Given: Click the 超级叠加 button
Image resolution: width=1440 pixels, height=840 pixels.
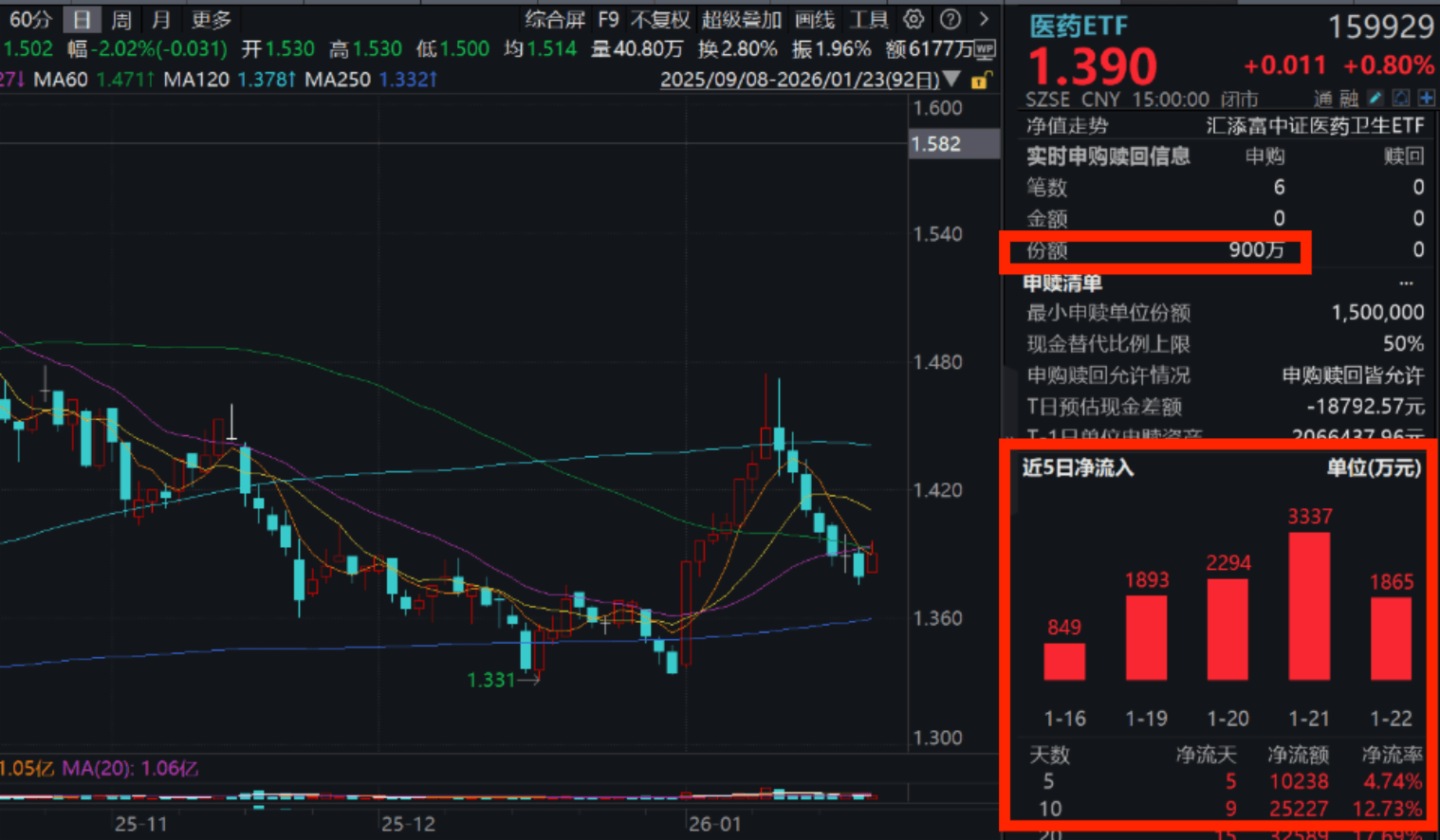Looking at the screenshot, I should point(741,19).
